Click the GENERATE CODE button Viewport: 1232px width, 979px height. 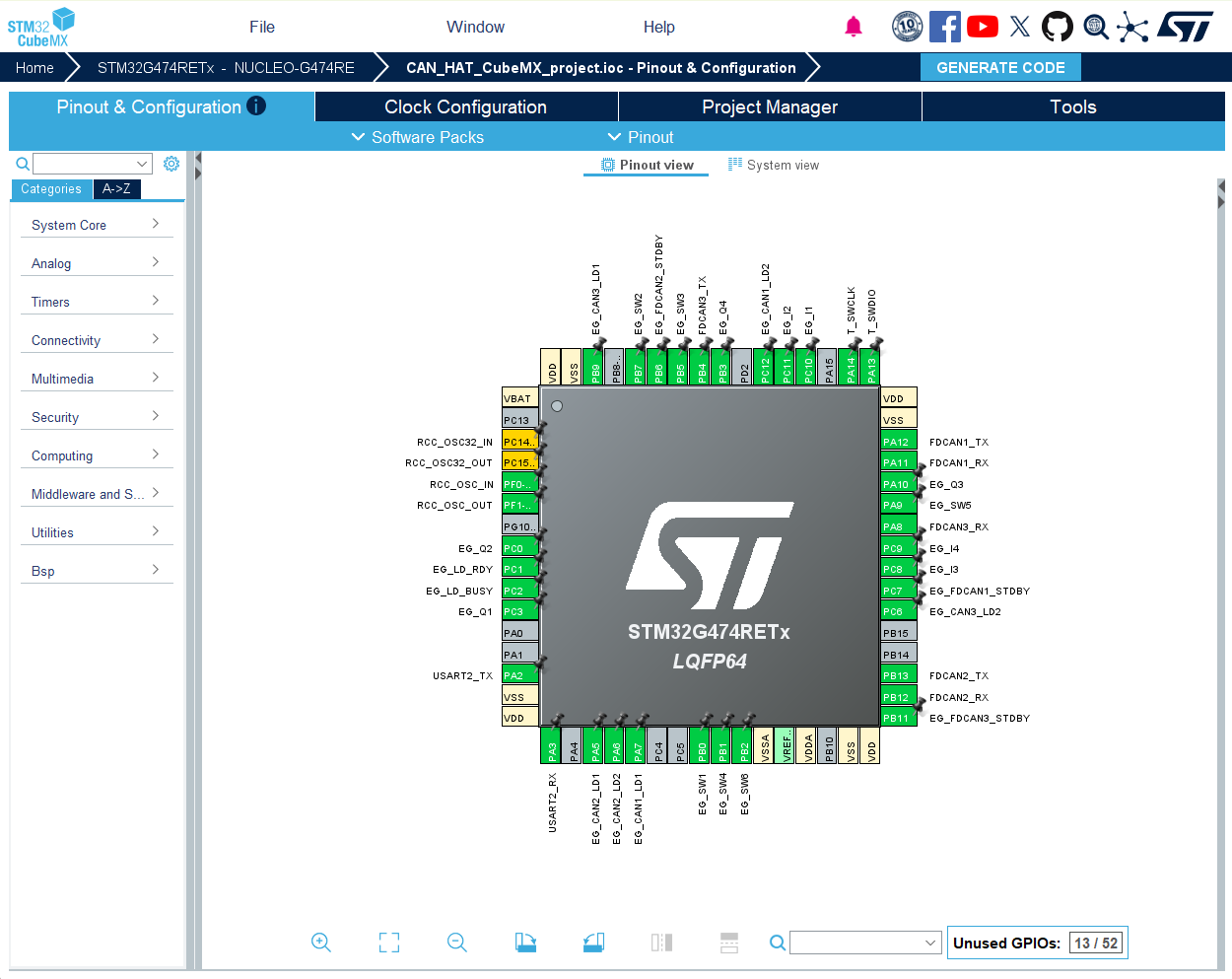1000,67
